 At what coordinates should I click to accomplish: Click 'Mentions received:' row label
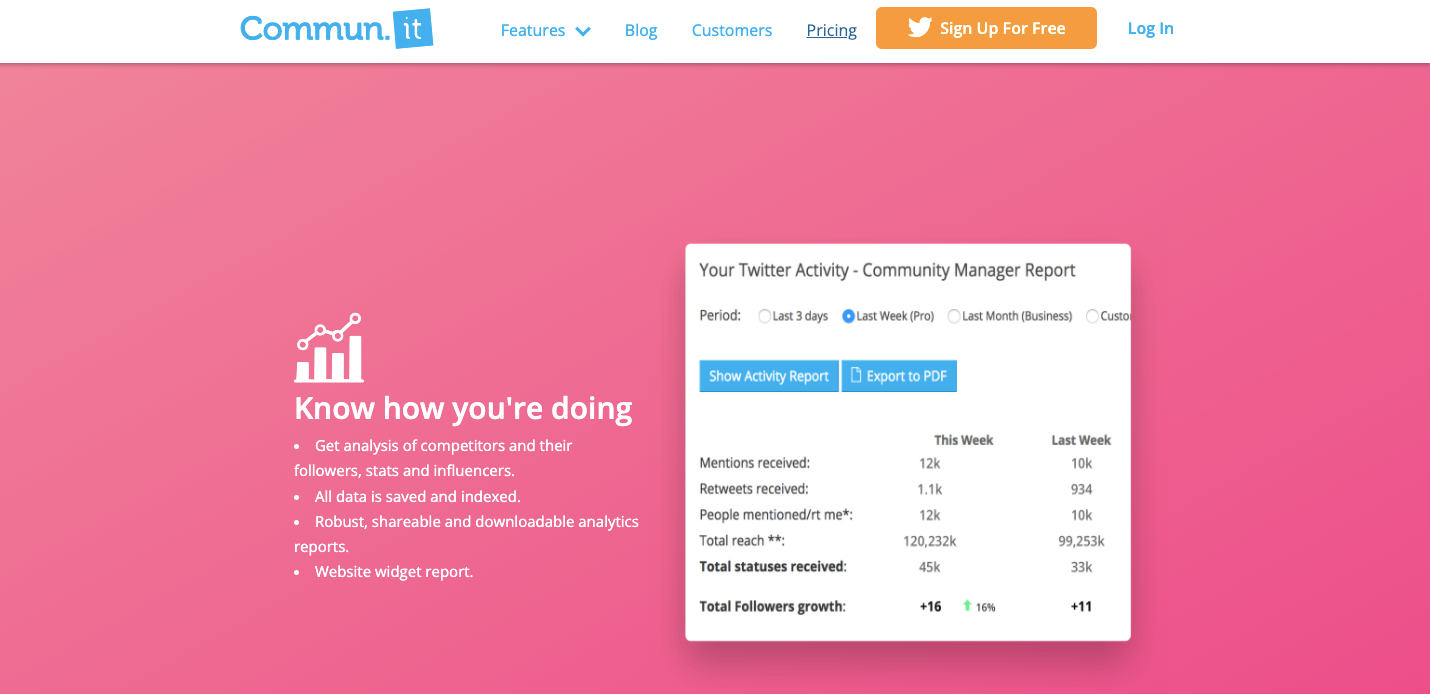click(755, 463)
